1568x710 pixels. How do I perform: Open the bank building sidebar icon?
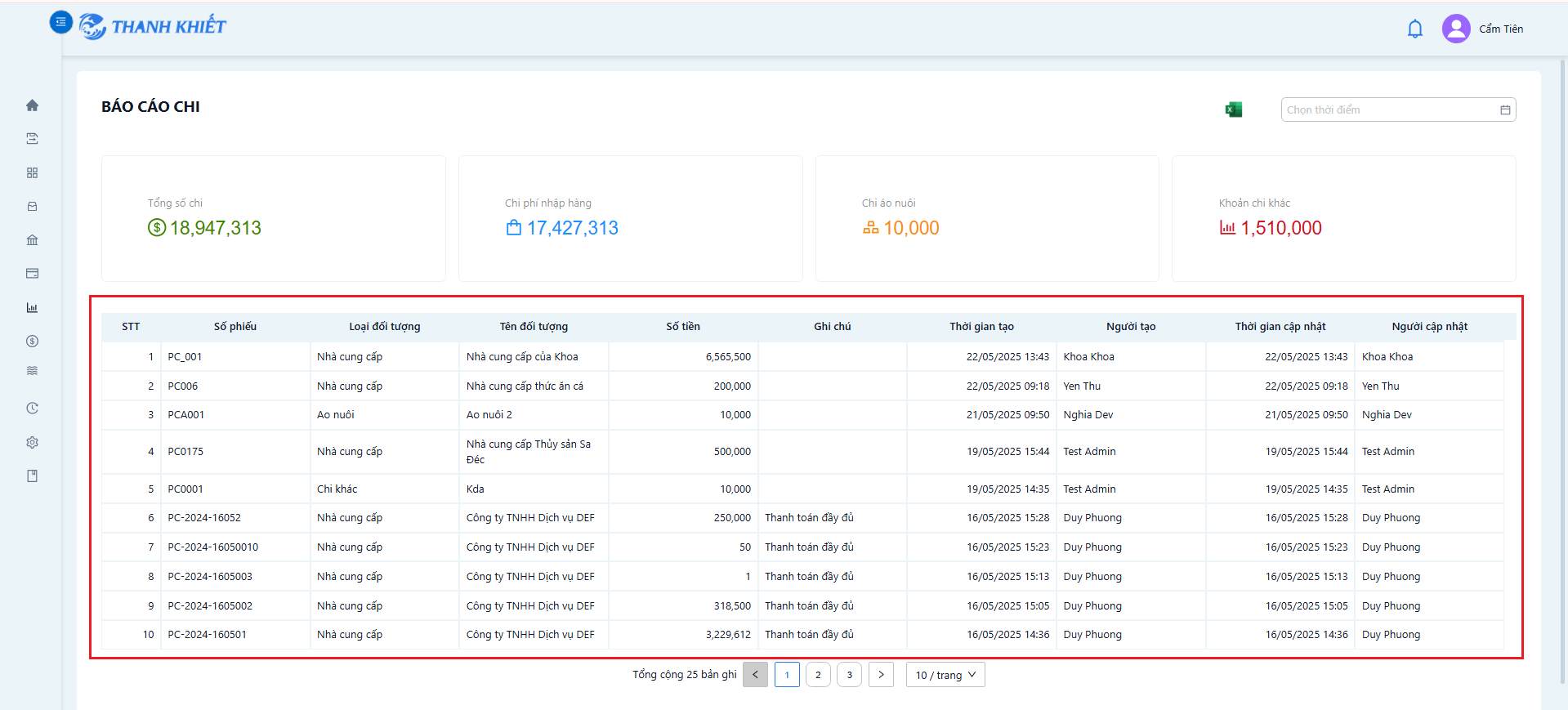[32, 240]
